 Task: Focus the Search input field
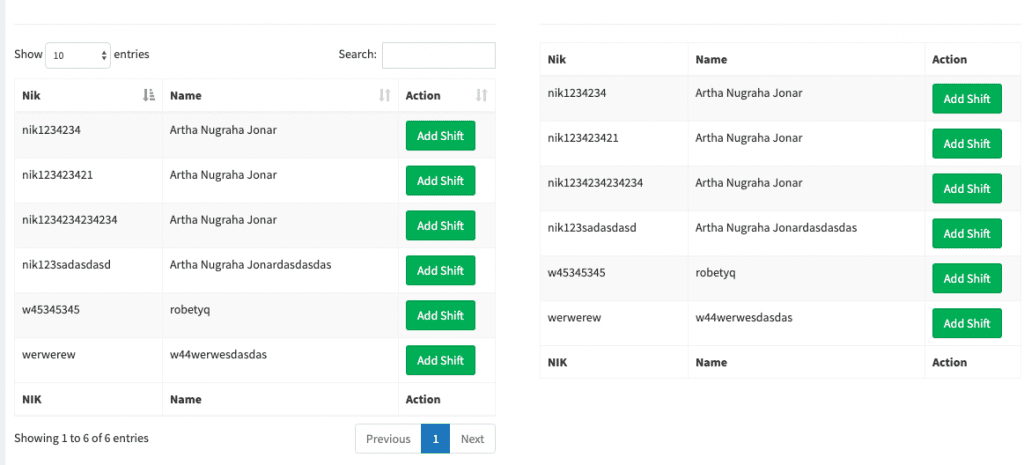click(x=438, y=55)
